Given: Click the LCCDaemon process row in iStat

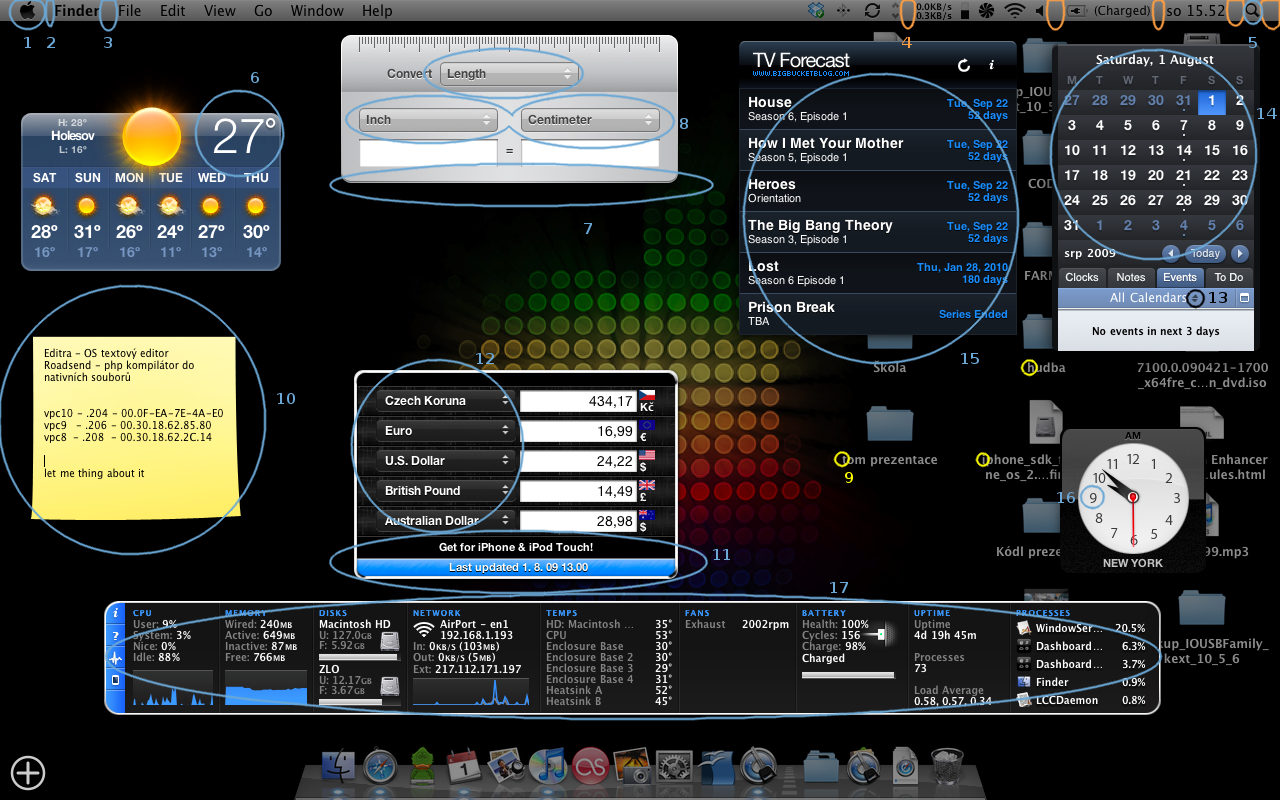Looking at the screenshot, I should coord(1081,700).
